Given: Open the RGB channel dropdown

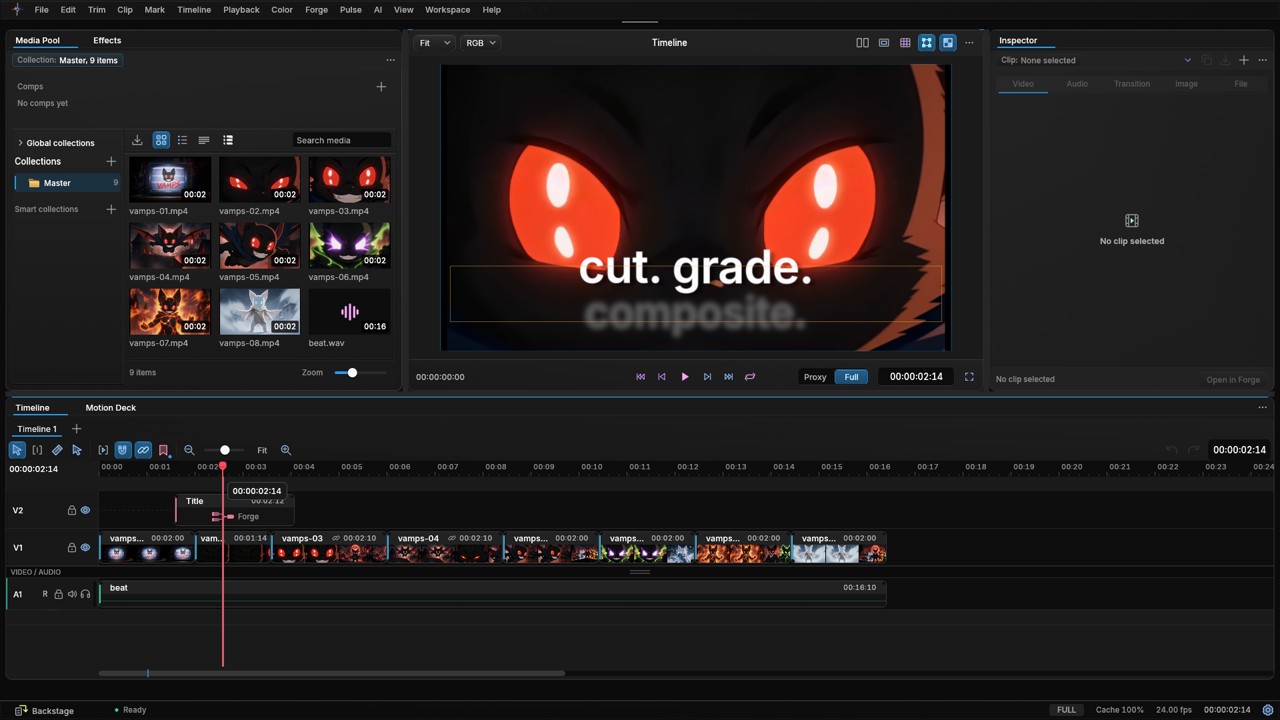Looking at the screenshot, I should (480, 43).
